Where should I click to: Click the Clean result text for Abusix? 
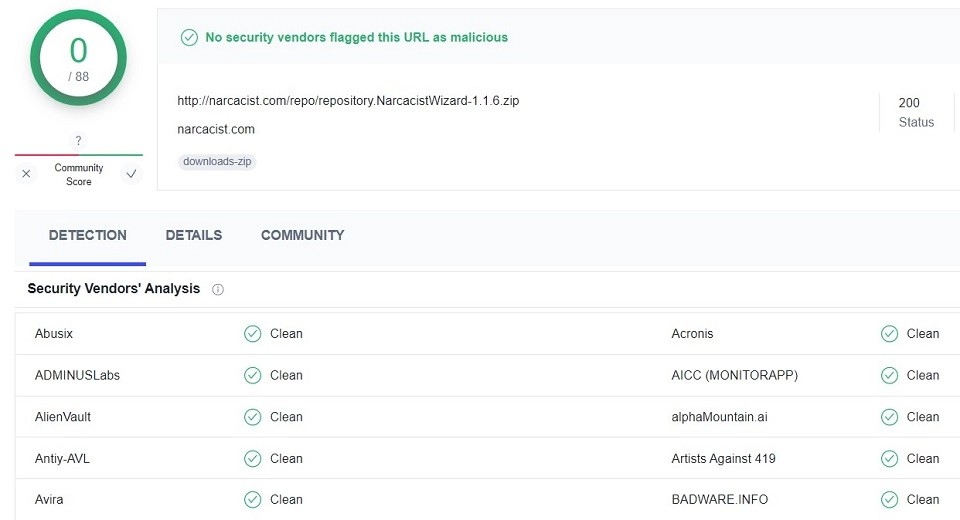[x=286, y=334]
